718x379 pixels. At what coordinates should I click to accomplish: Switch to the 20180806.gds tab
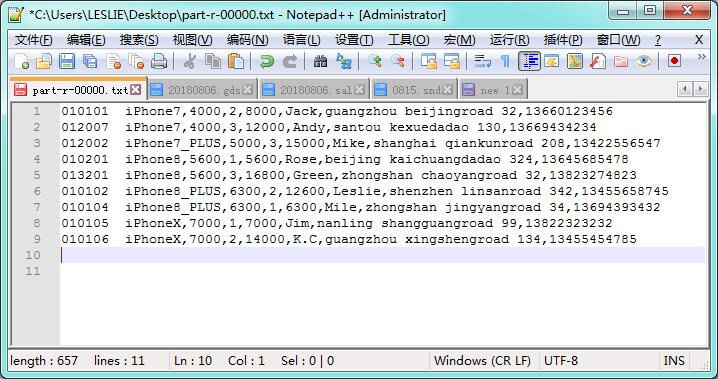click(203, 90)
